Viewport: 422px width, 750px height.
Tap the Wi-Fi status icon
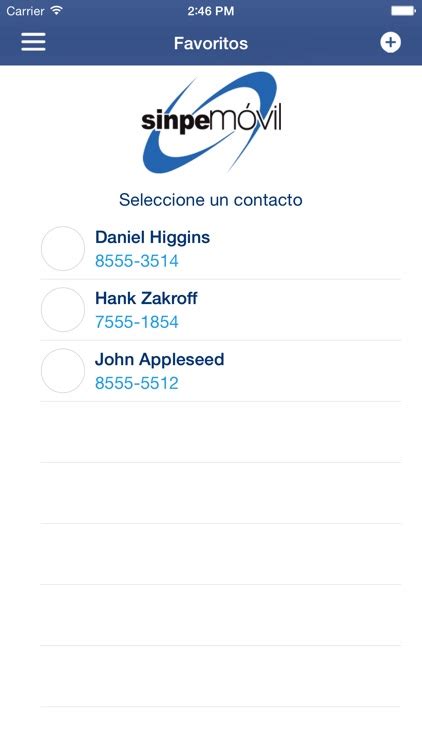(x=57, y=11)
